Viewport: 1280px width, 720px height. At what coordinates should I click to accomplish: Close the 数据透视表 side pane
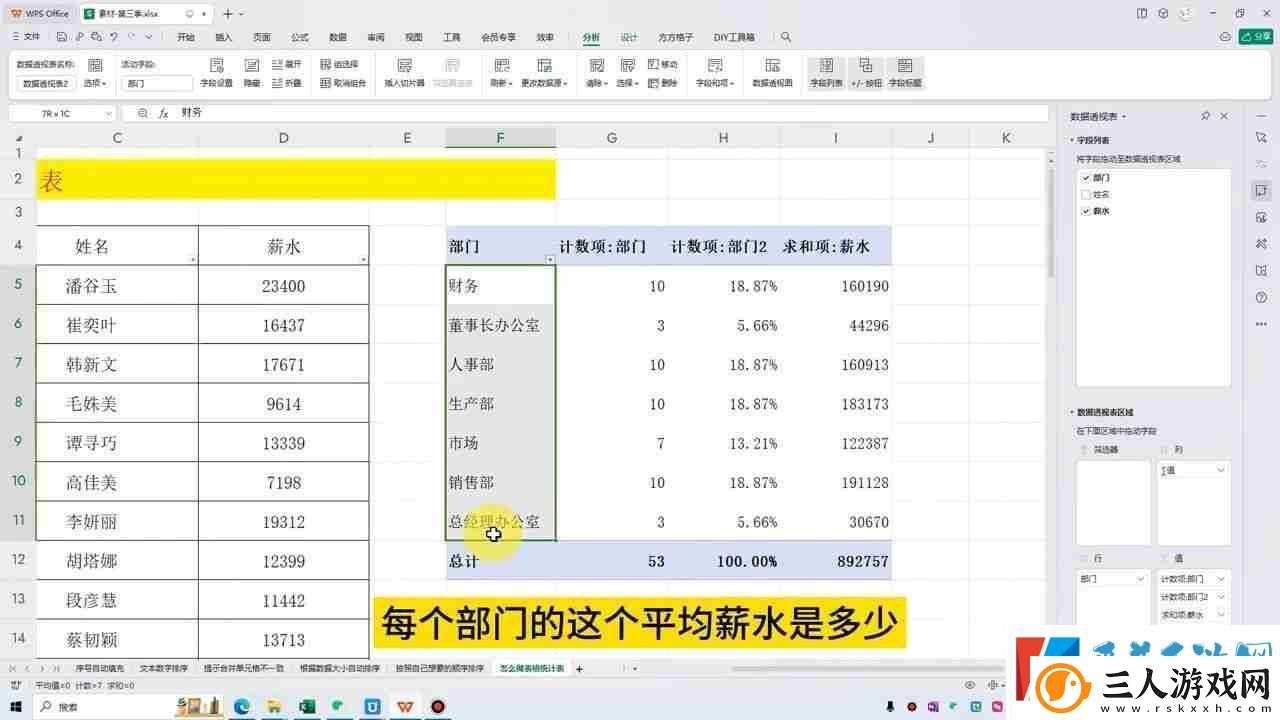click(x=1224, y=116)
